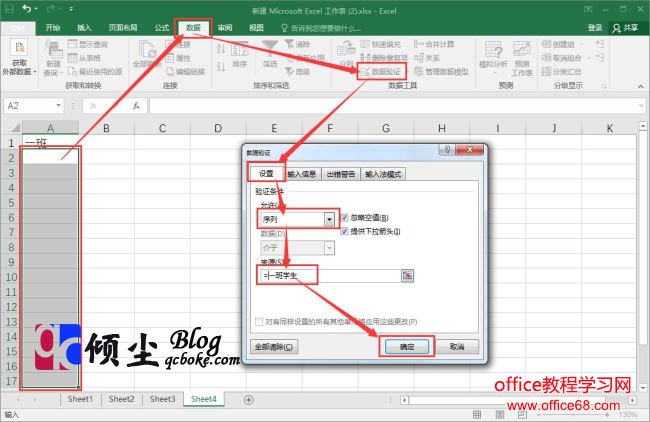This screenshot has height=422, width=650.
Task: Open the View (视图) tab
Action: [256, 28]
